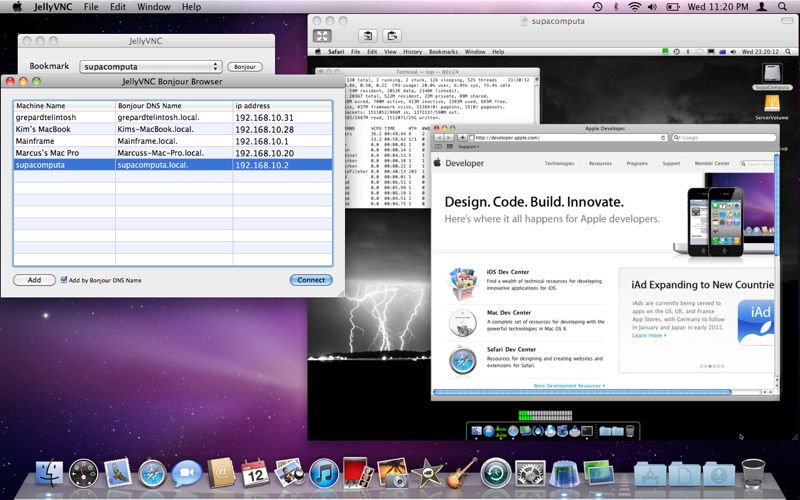Open iChat from the Dock

(x=186, y=473)
